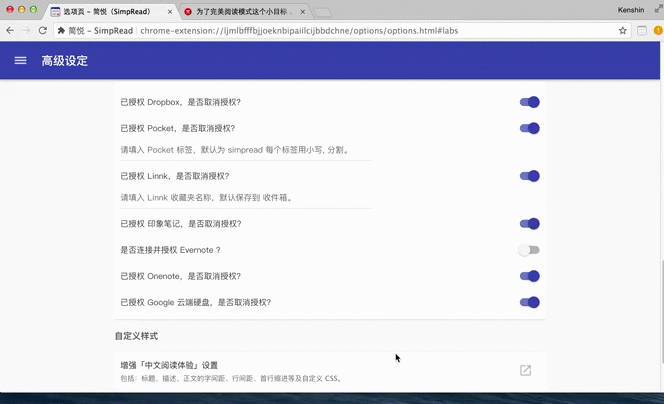This screenshot has height=404, width=664.
Task: Toggle the Onenote authorization switch
Action: click(x=529, y=276)
